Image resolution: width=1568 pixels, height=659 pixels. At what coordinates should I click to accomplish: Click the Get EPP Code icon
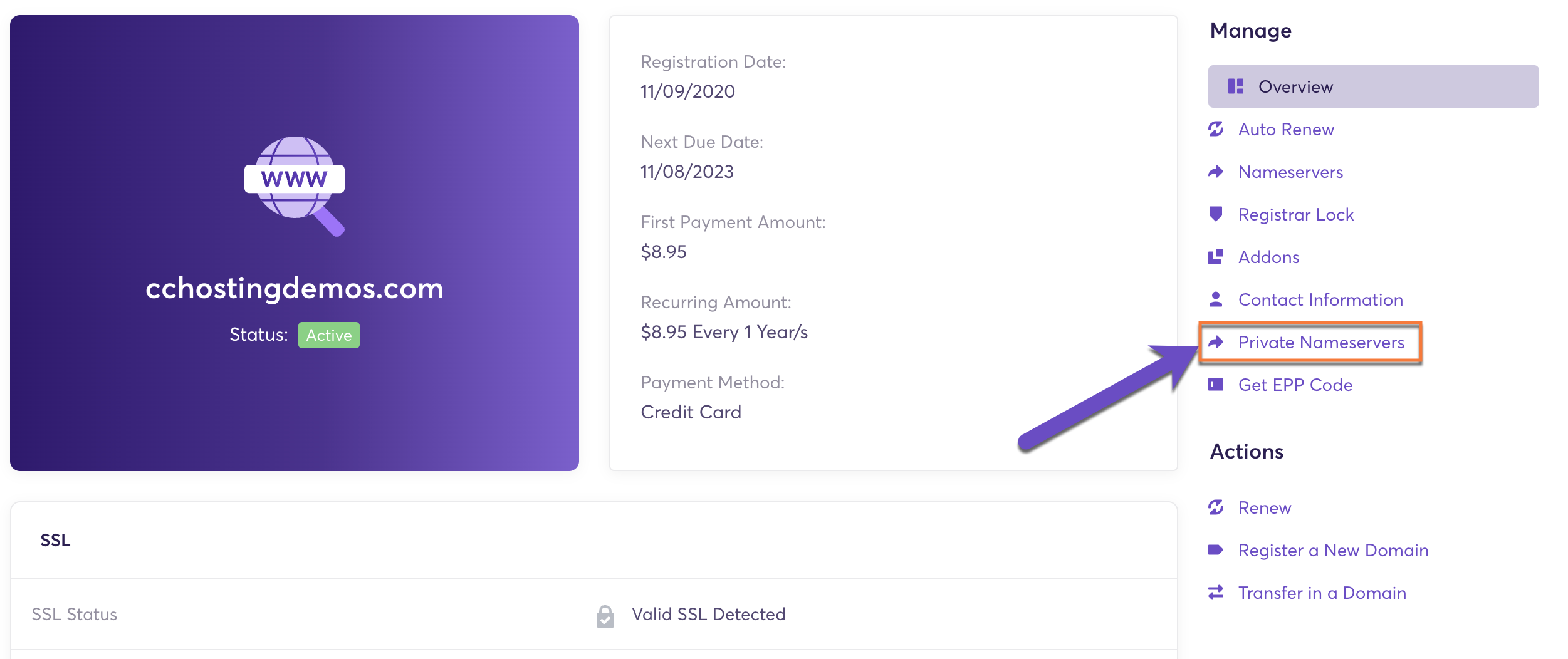tap(1216, 385)
